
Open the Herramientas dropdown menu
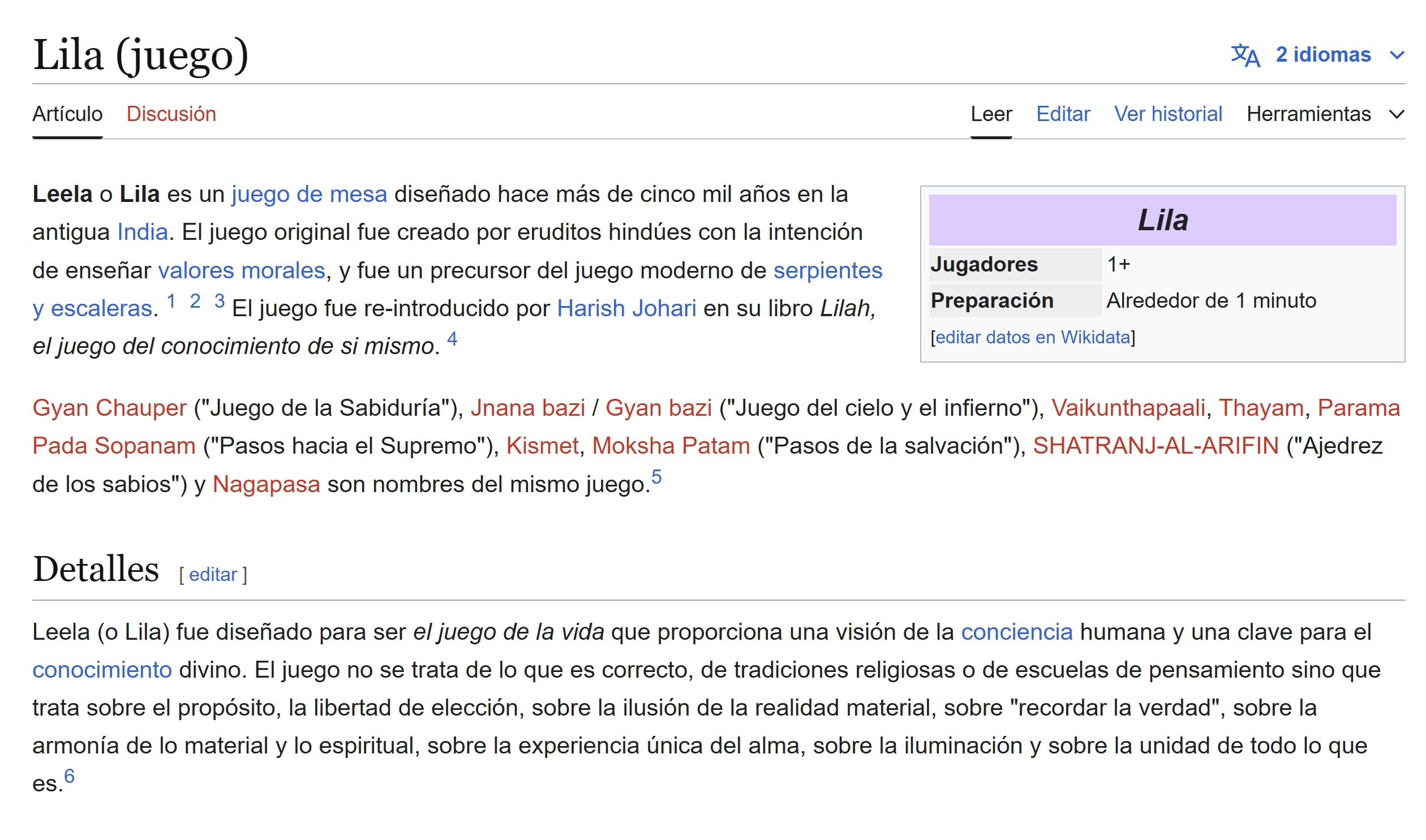pos(1308,114)
